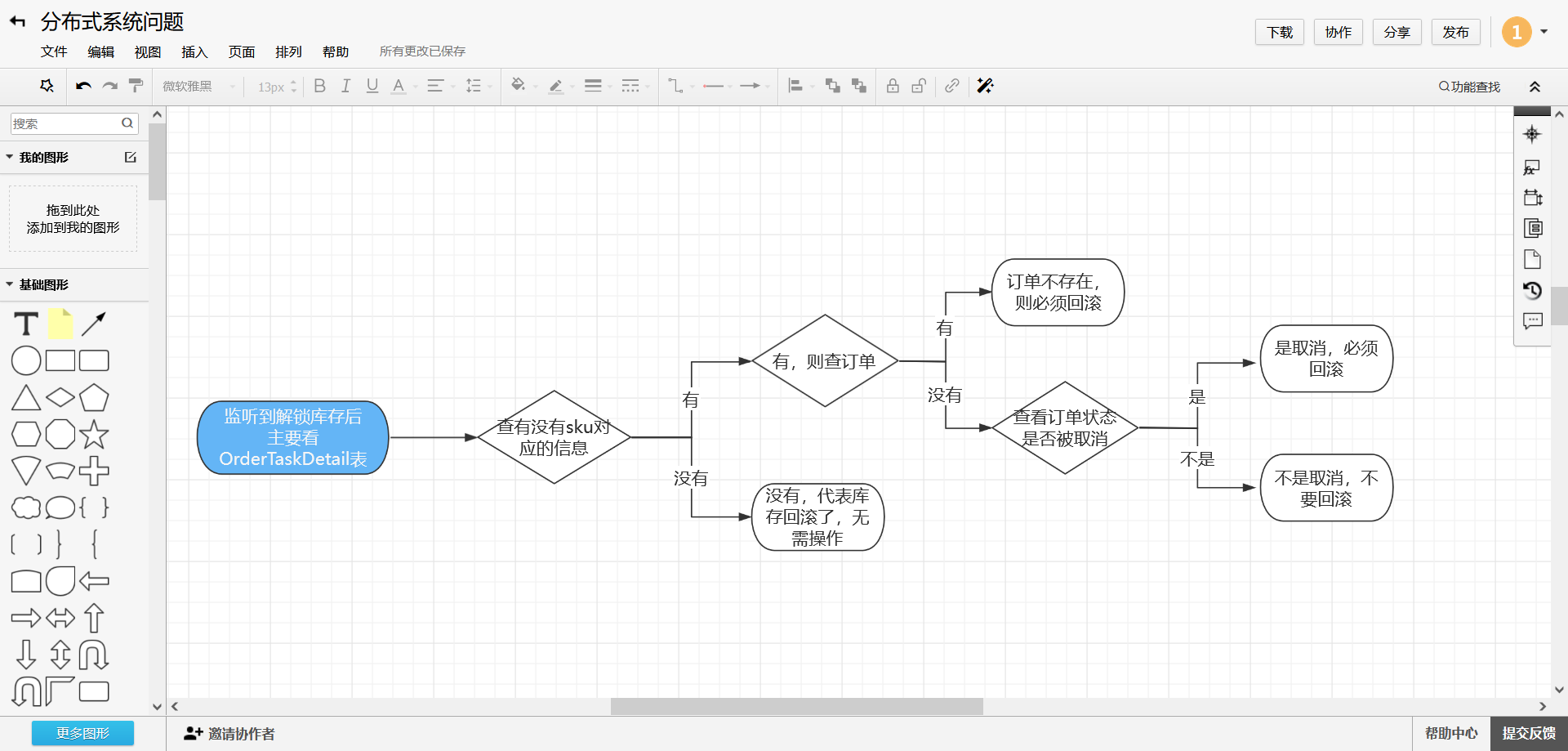
Task: Select the cross shape
Action: click(x=94, y=471)
